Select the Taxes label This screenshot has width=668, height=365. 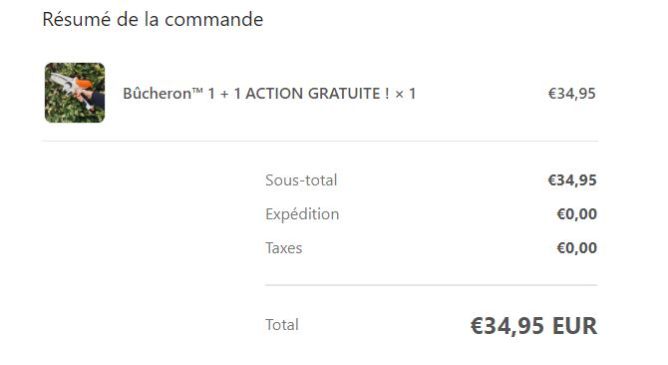284,248
